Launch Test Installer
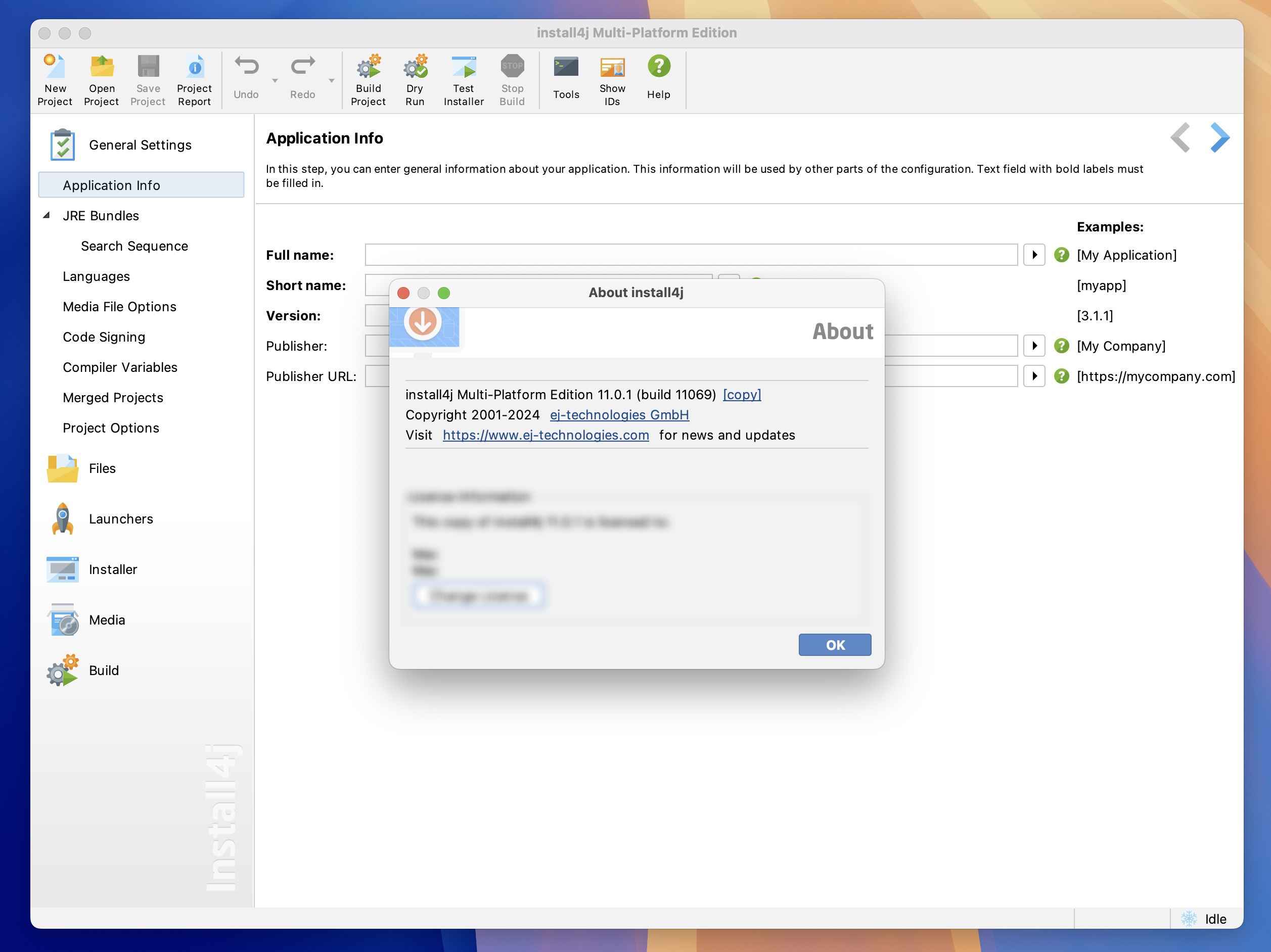 pyautogui.click(x=464, y=80)
